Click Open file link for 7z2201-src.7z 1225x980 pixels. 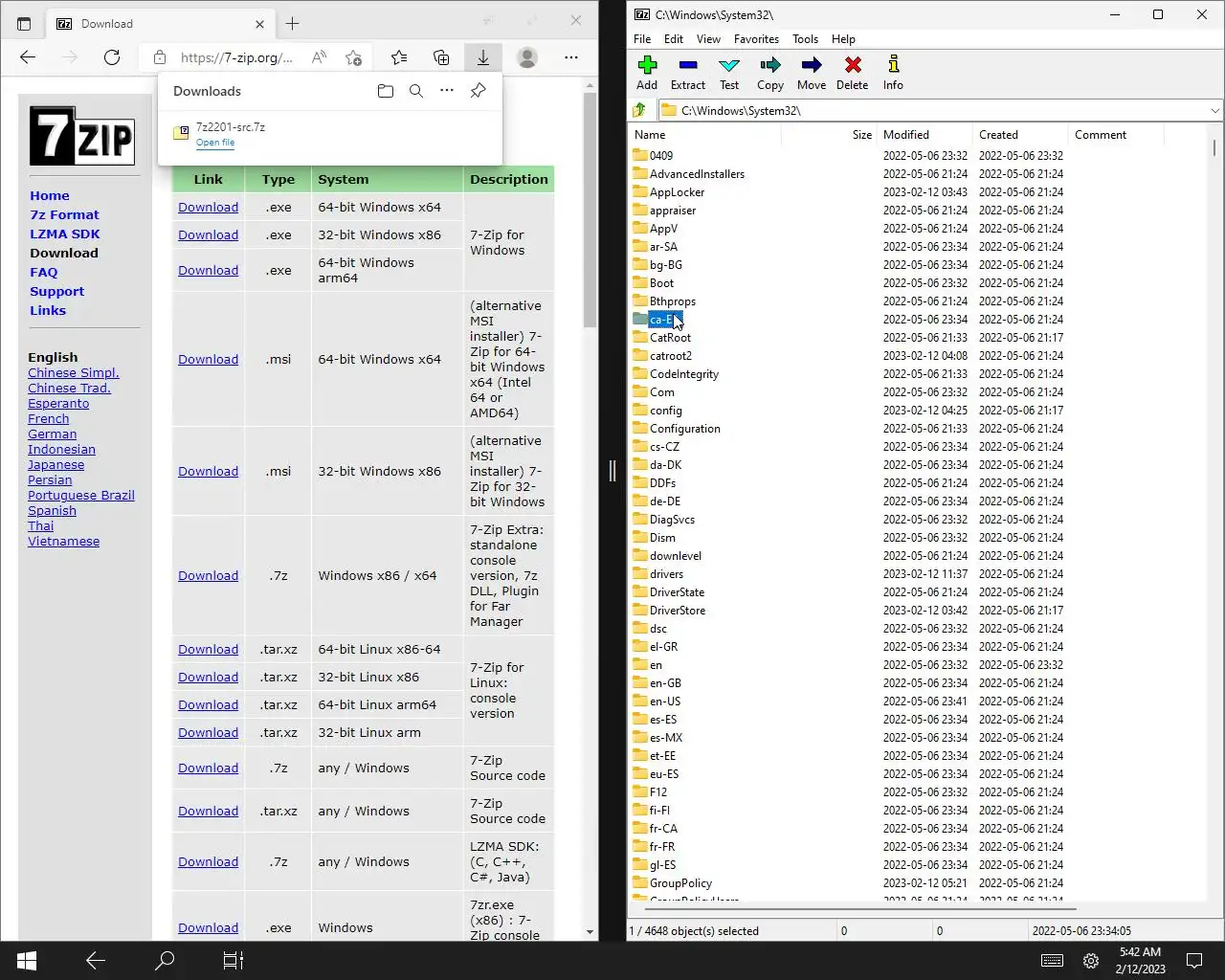coord(215,143)
